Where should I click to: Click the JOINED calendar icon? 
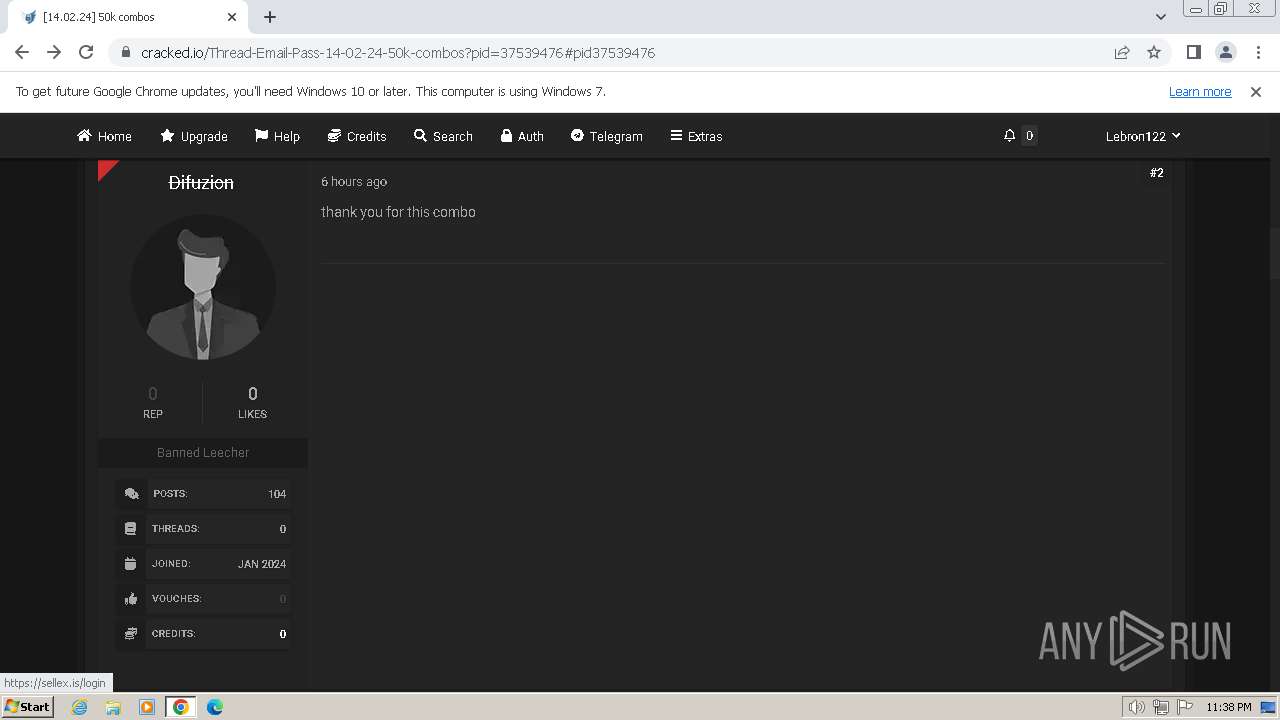(130, 564)
